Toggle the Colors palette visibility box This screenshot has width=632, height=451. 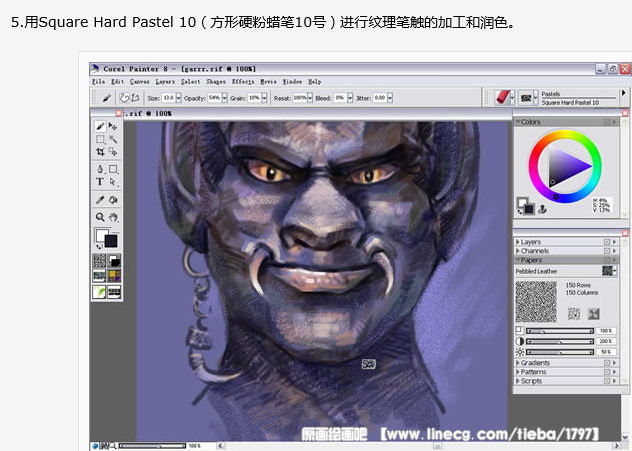click(607, 122)
